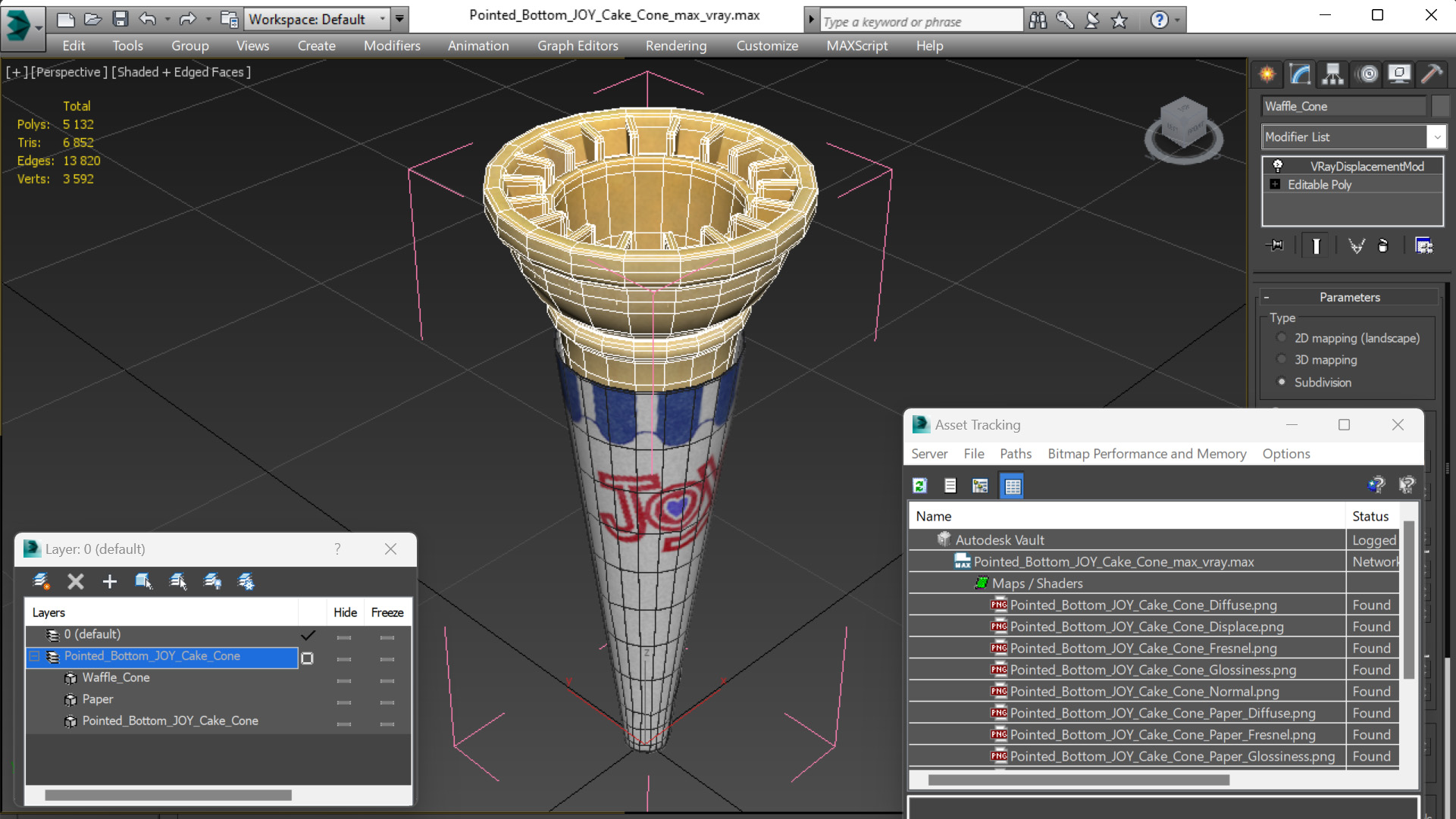This screenshot has height=819, width=1456.
Task: Open the Graph Editors menu
Action: coord(578,45)
